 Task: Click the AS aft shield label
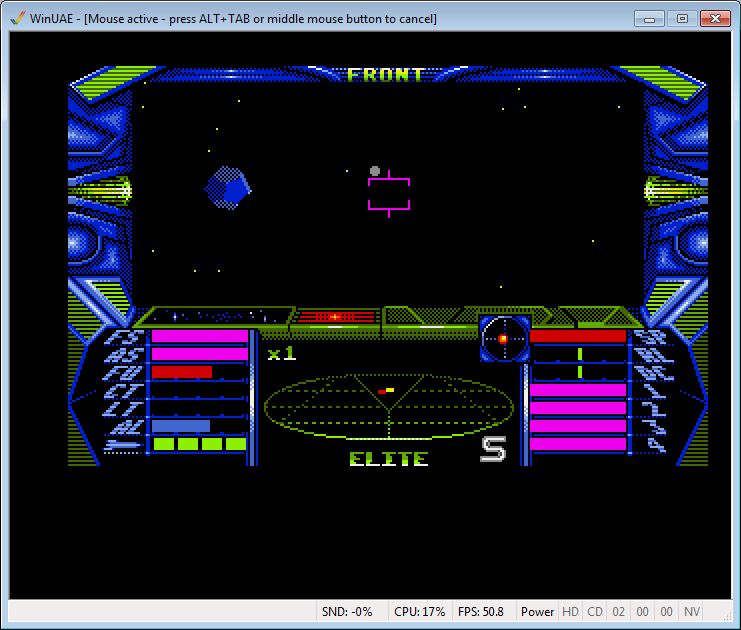tap(124, 354)
